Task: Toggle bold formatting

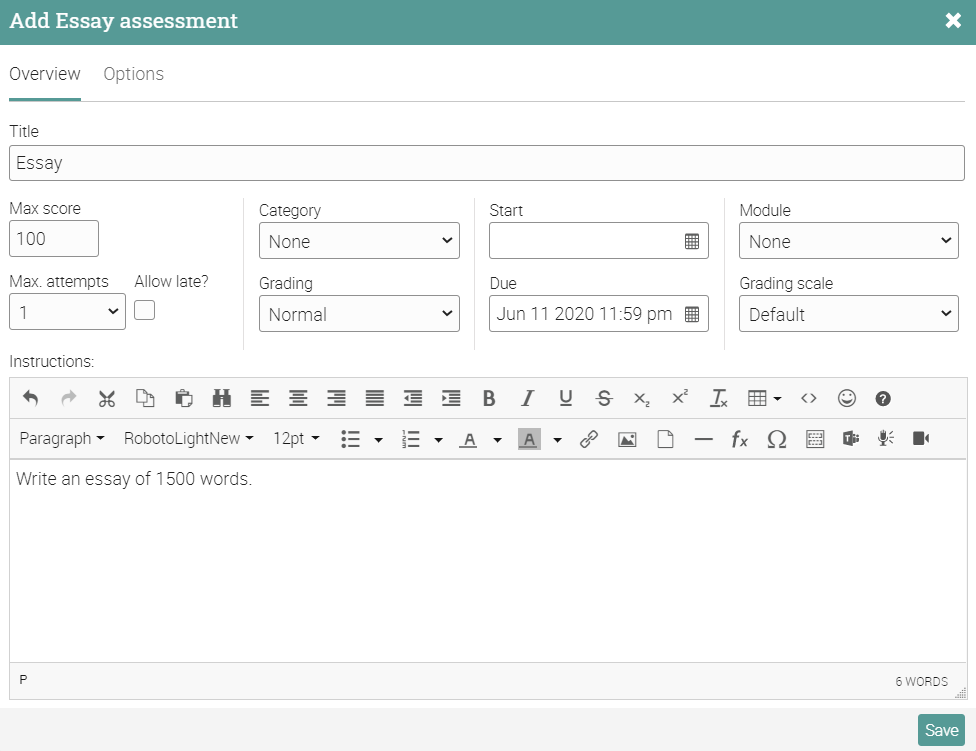Action: [489, 398]
